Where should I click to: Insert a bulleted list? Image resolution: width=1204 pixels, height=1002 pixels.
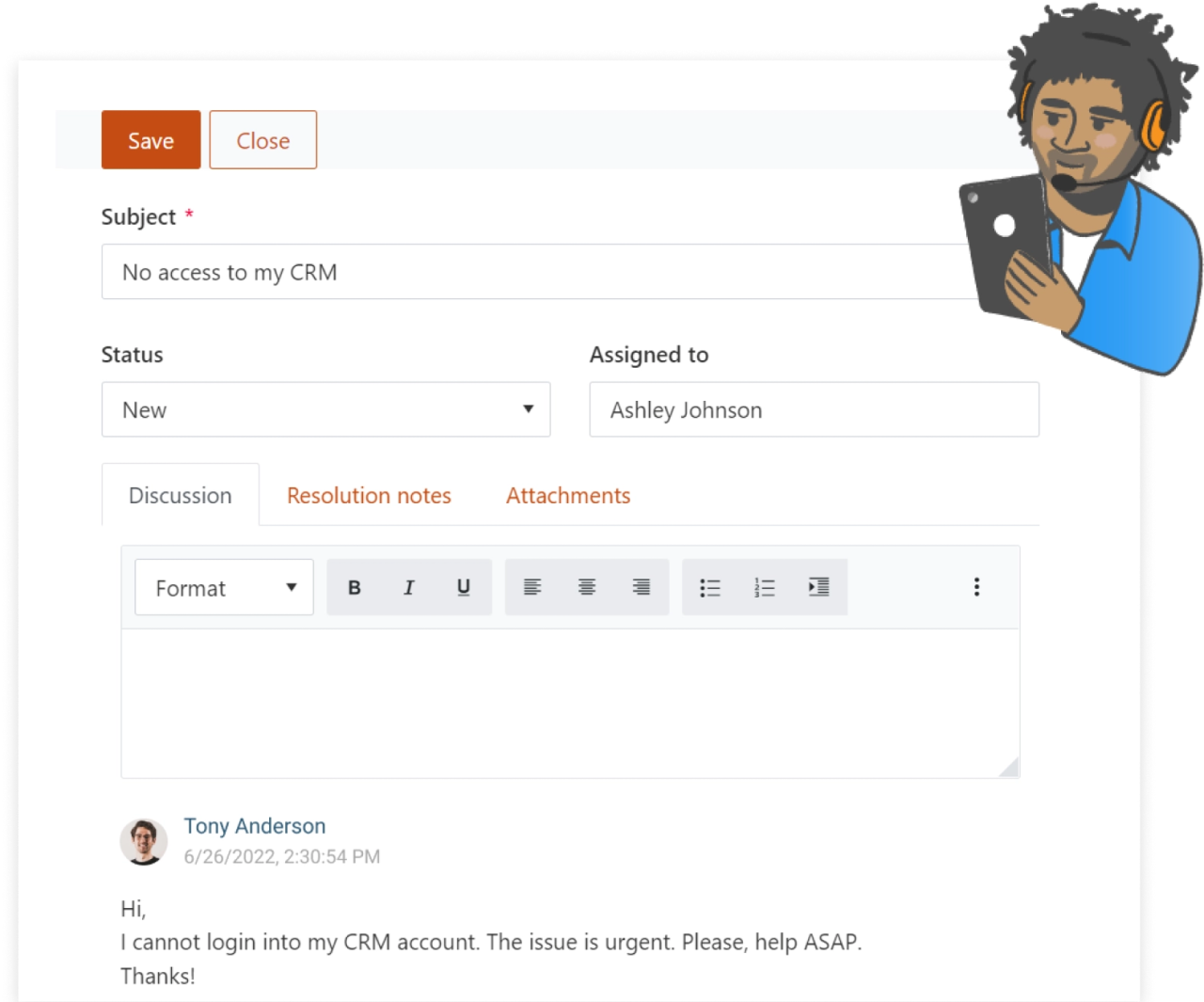(710, 587)
